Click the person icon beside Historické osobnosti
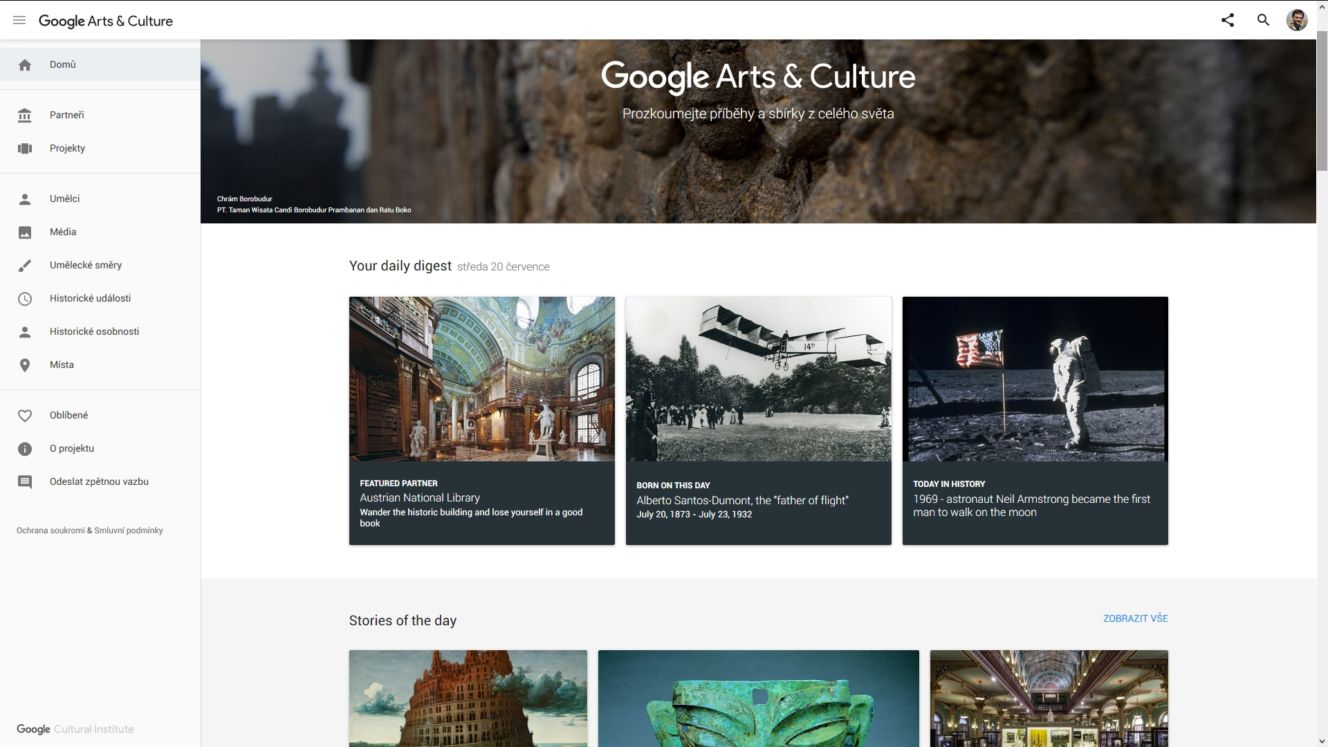This screenshot has width=1328, height=747. pos(25,332)
